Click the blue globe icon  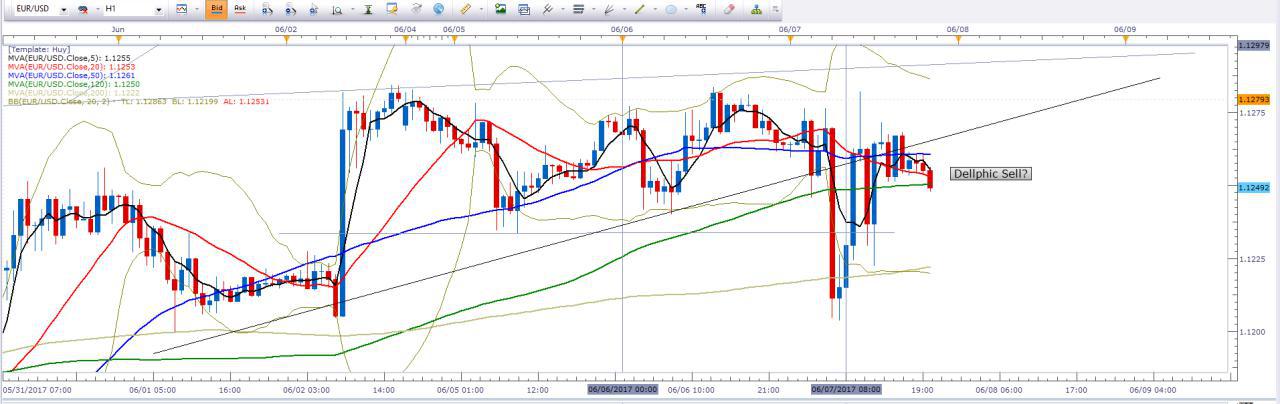click(x=439, y=9)
